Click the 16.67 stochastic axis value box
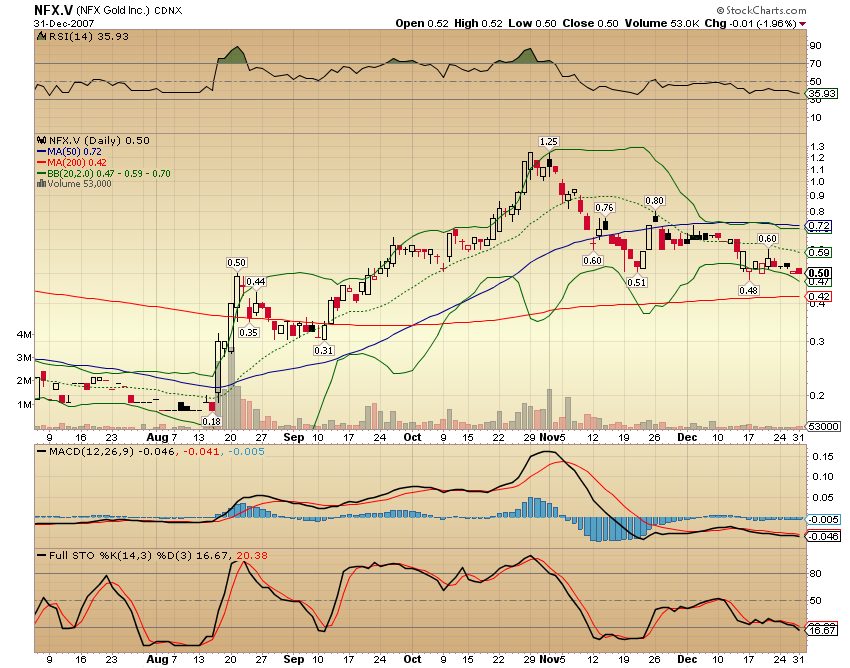This screenshot has width=850, height=668. tap(823, 631)
